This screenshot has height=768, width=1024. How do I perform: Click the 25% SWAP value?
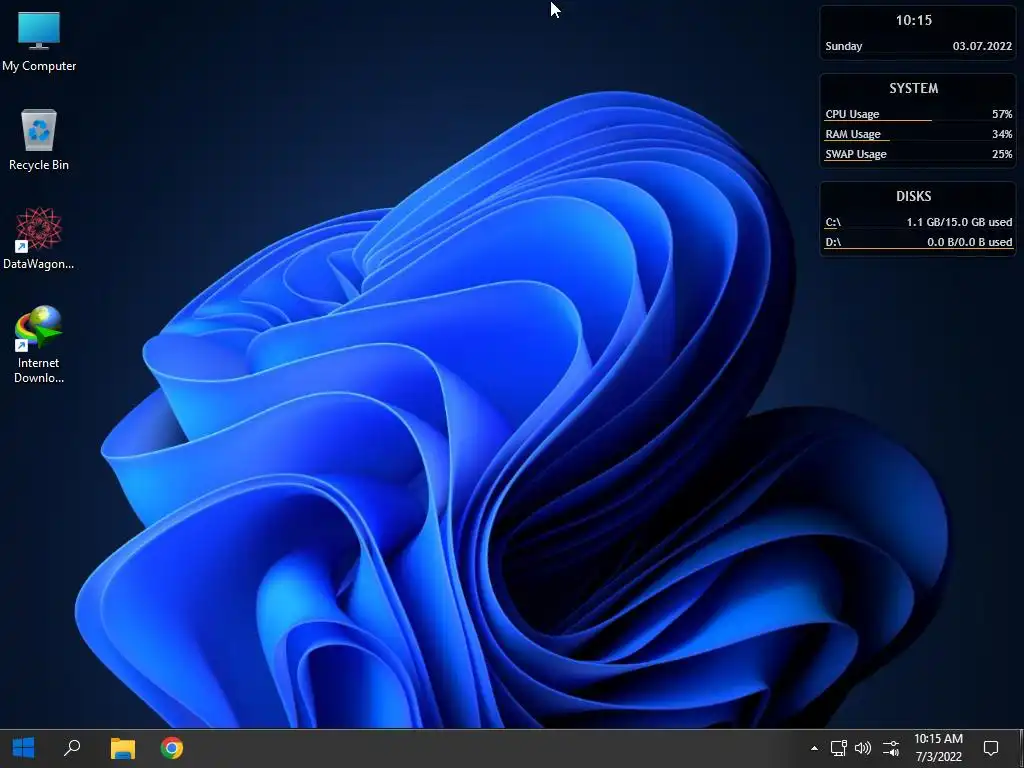pyautogui.click(x=1002, y=154)
